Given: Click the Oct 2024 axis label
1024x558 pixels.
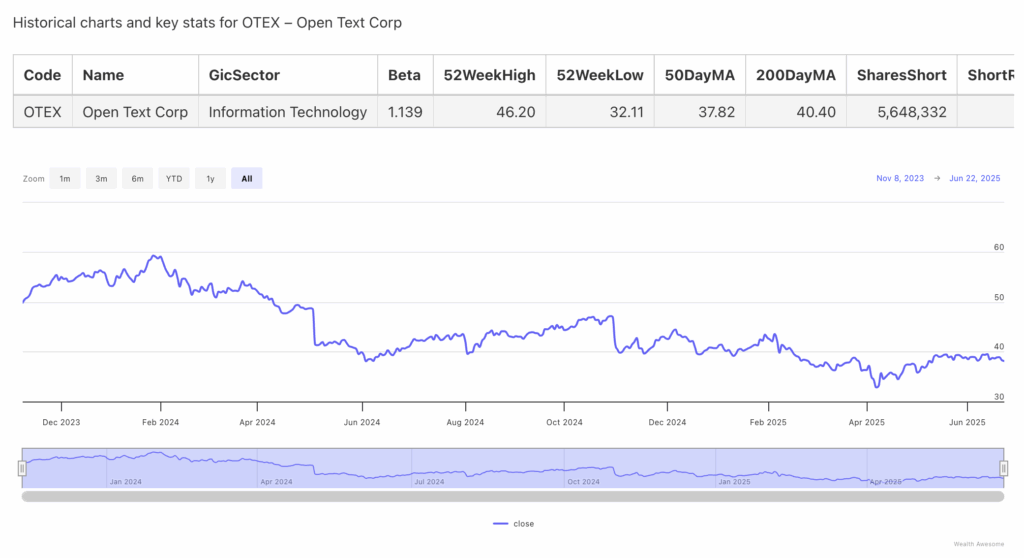Looking at the screenshot, I should (x=564, y=422).
